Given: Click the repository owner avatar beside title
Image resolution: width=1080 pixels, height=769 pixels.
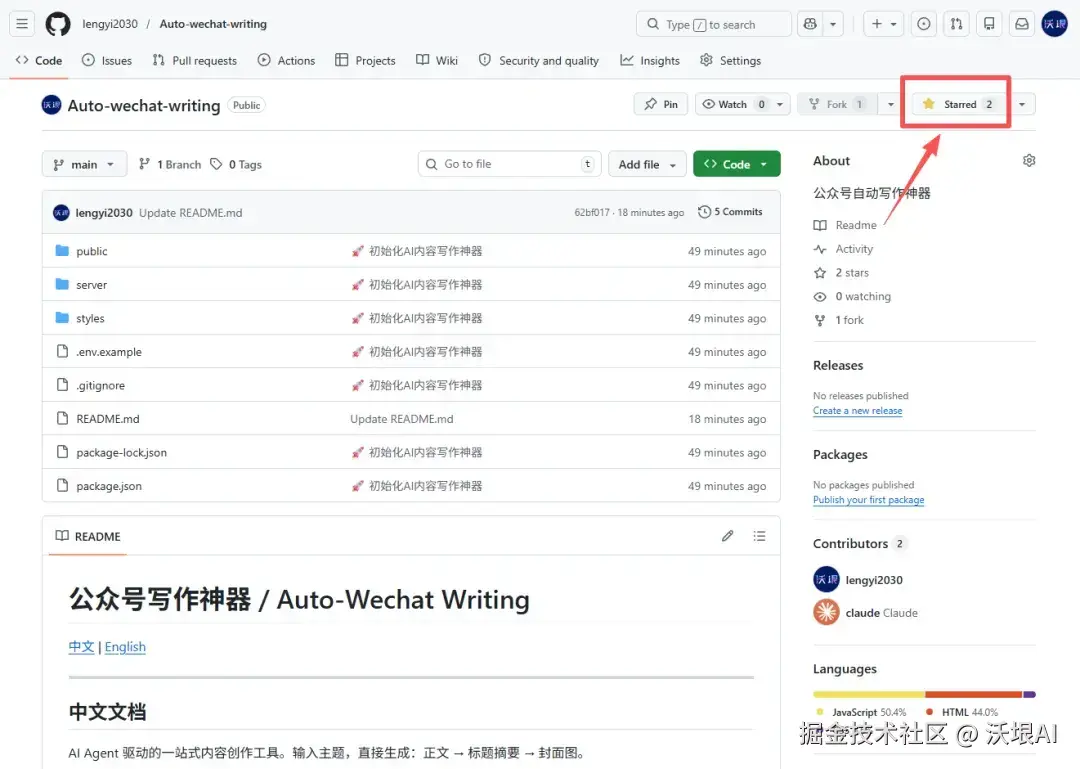Looking at the screenshot, I should pos(51,105).
